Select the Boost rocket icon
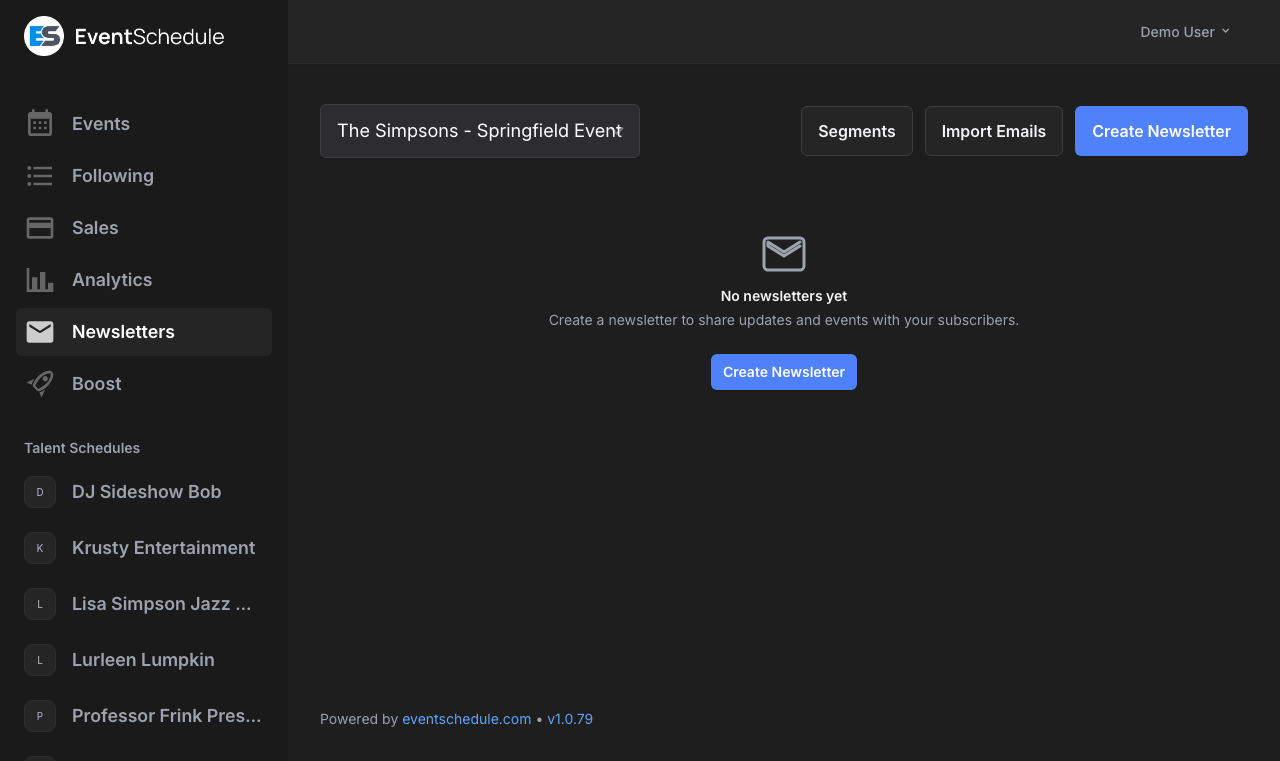This screenshot has width=1280, height=761. coord(40,383)
